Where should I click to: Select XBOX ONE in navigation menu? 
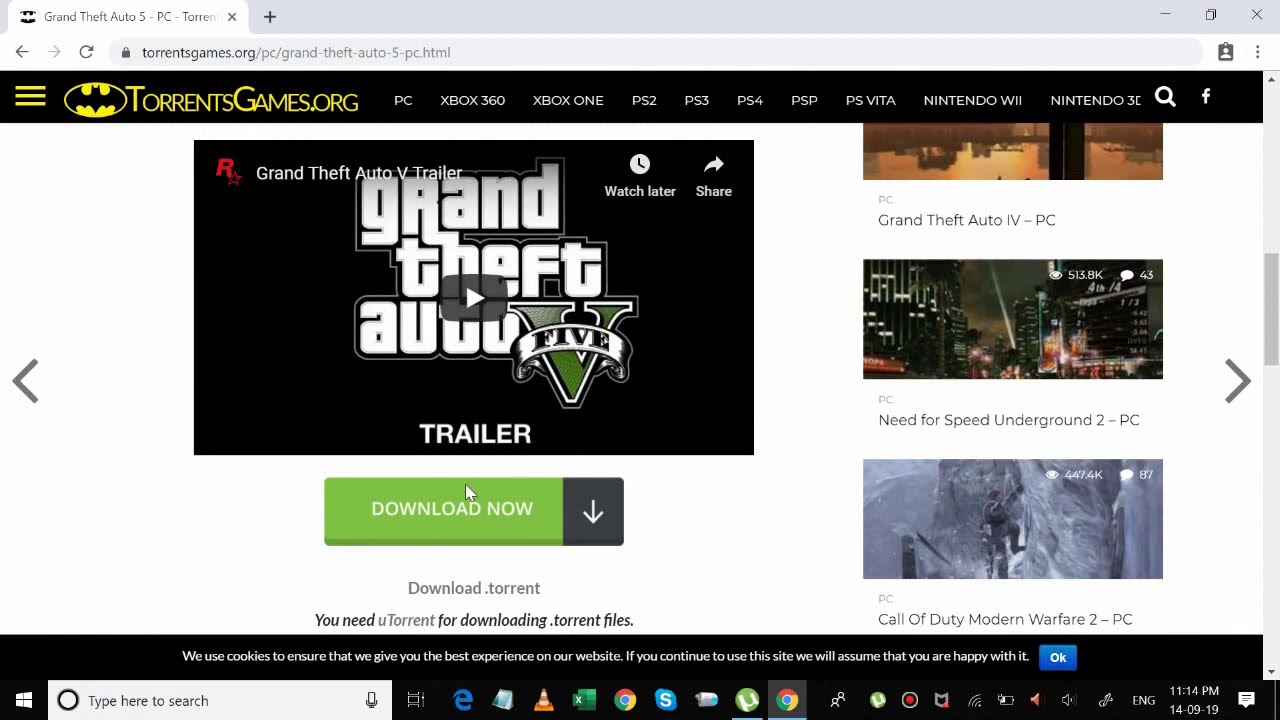coord(568,100)
